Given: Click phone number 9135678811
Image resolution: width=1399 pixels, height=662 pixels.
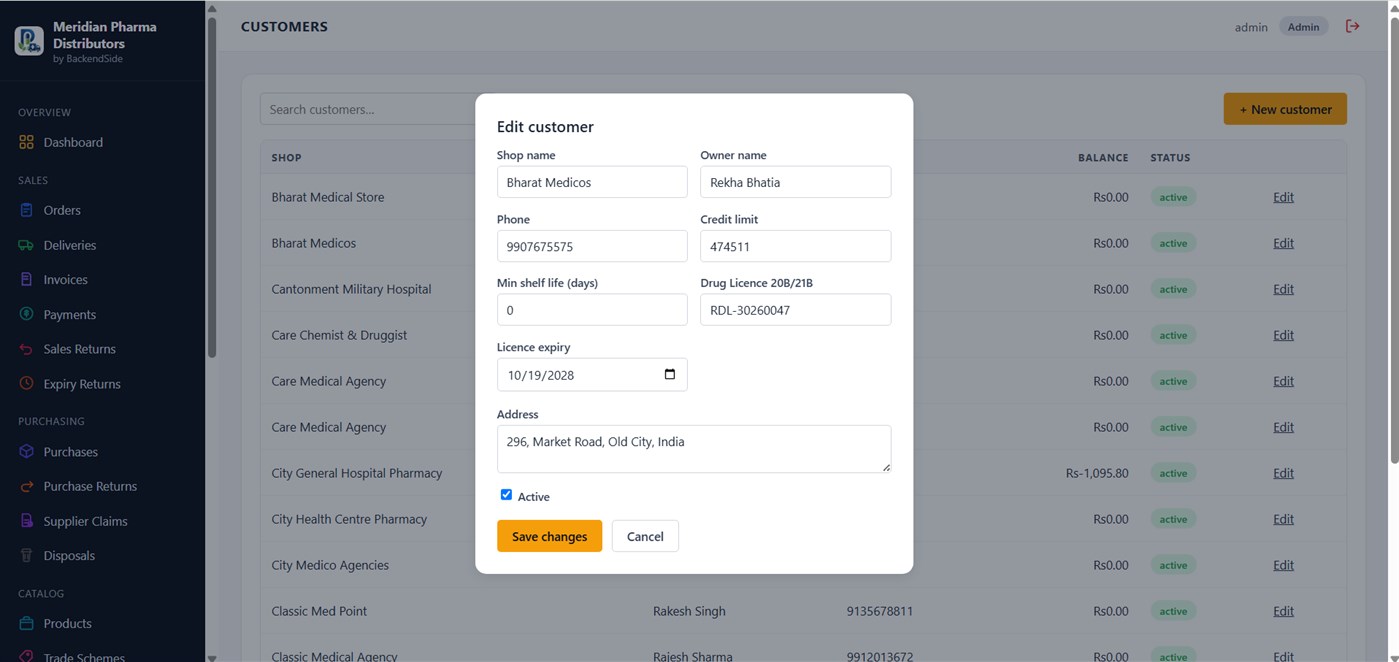Looking at the screenshot, I should tap(879, 611).
